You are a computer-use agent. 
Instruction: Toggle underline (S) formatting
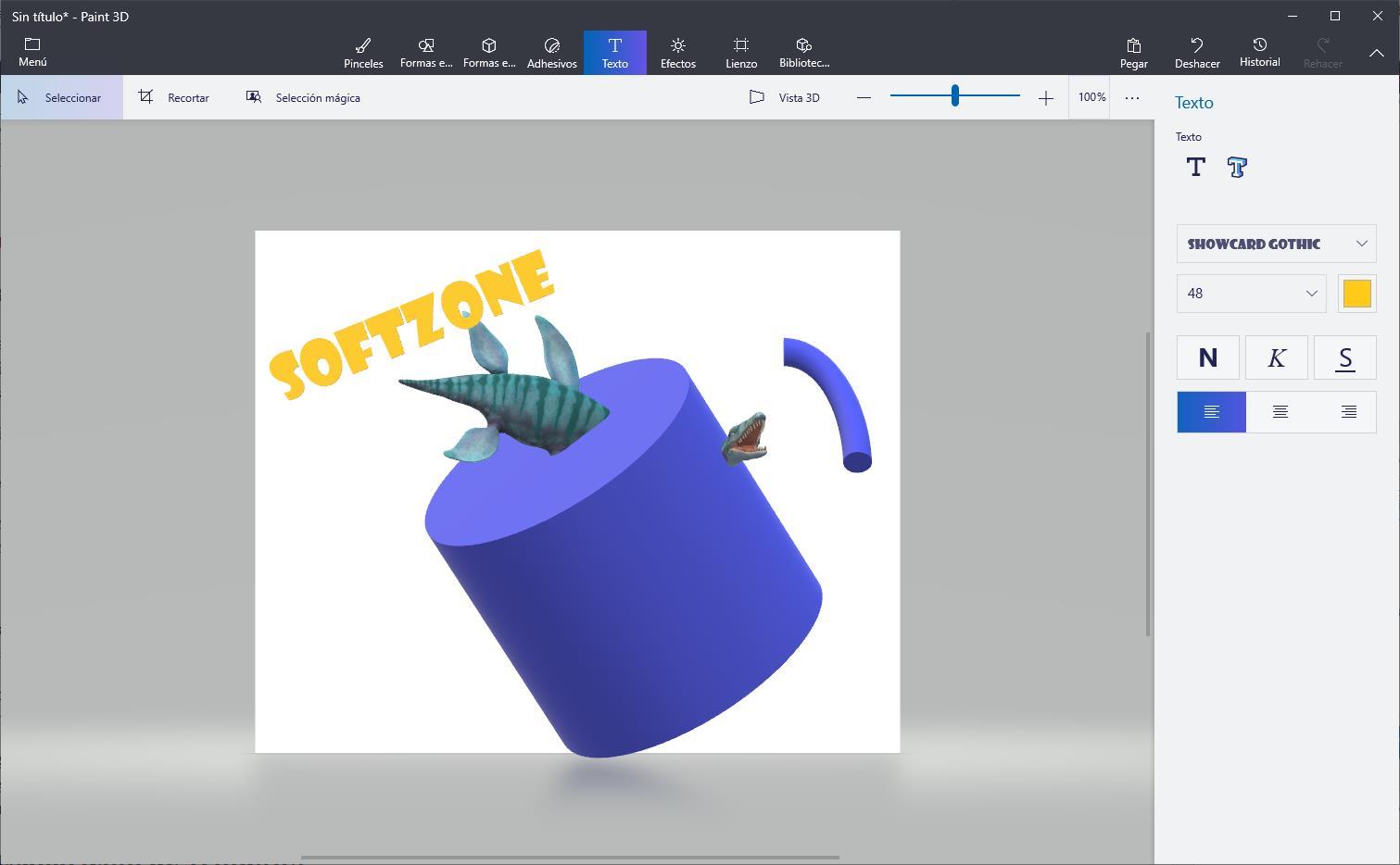coord(1345,357)
